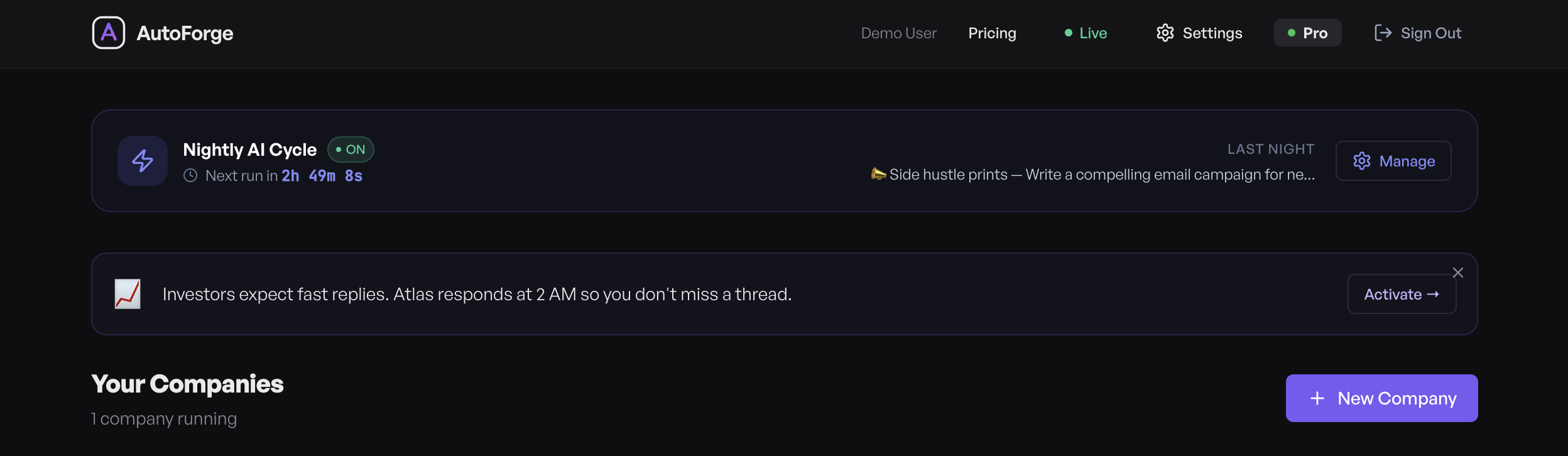Click the sign out arrow icon
The width and height of the screenshot is (1568, 456).
point(1383,33)
